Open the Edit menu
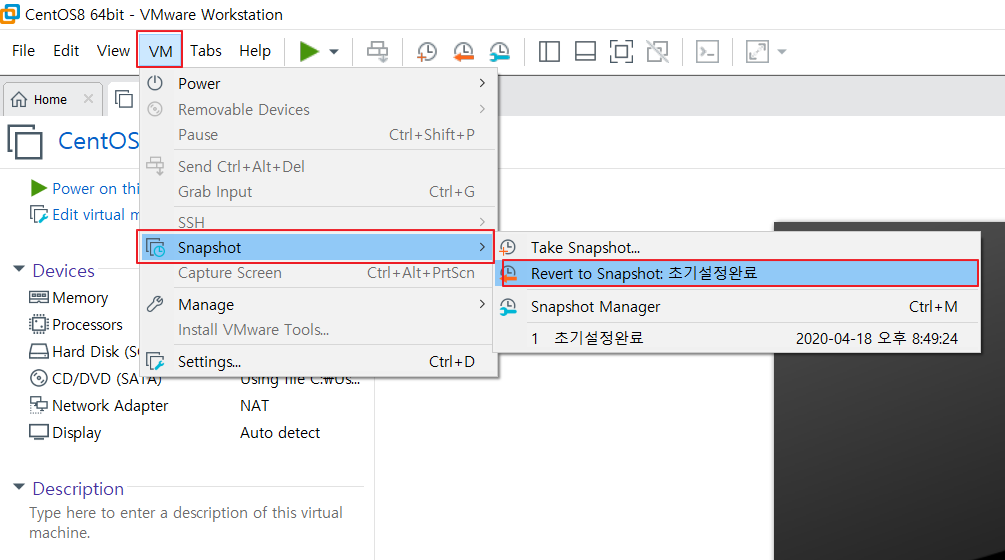1005x560 pixels. click(66, 51)
